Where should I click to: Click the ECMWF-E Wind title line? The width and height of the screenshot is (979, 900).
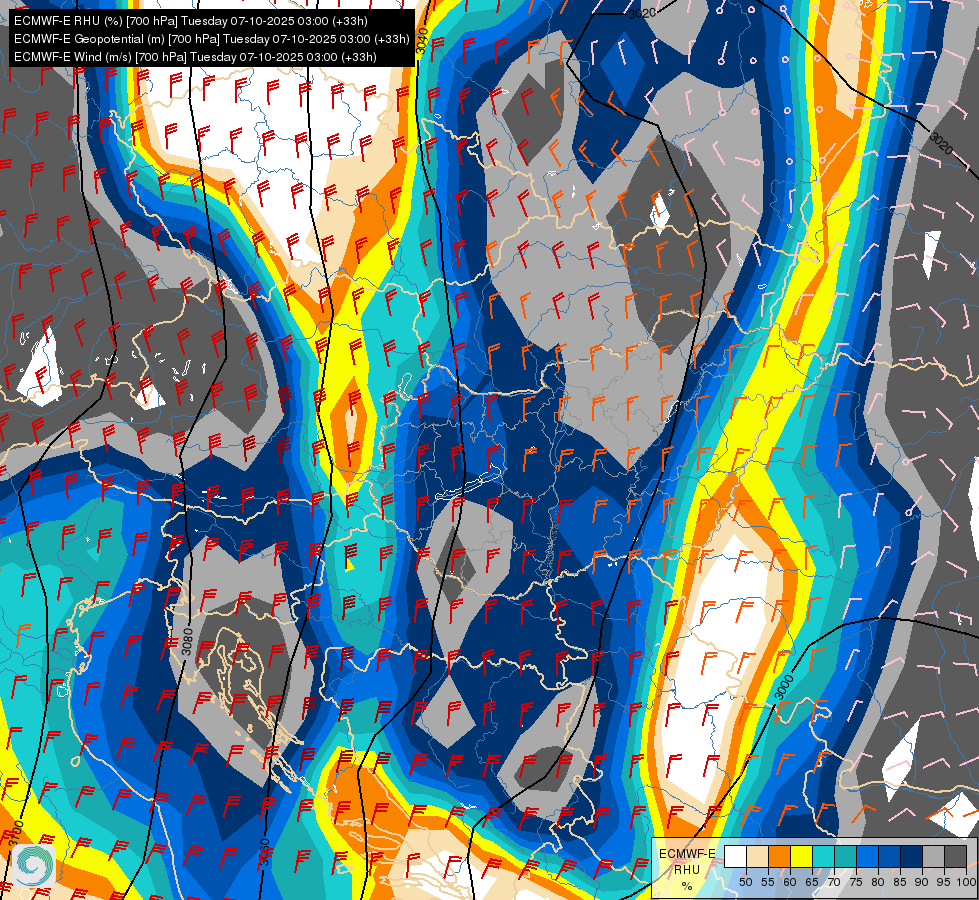195,57
